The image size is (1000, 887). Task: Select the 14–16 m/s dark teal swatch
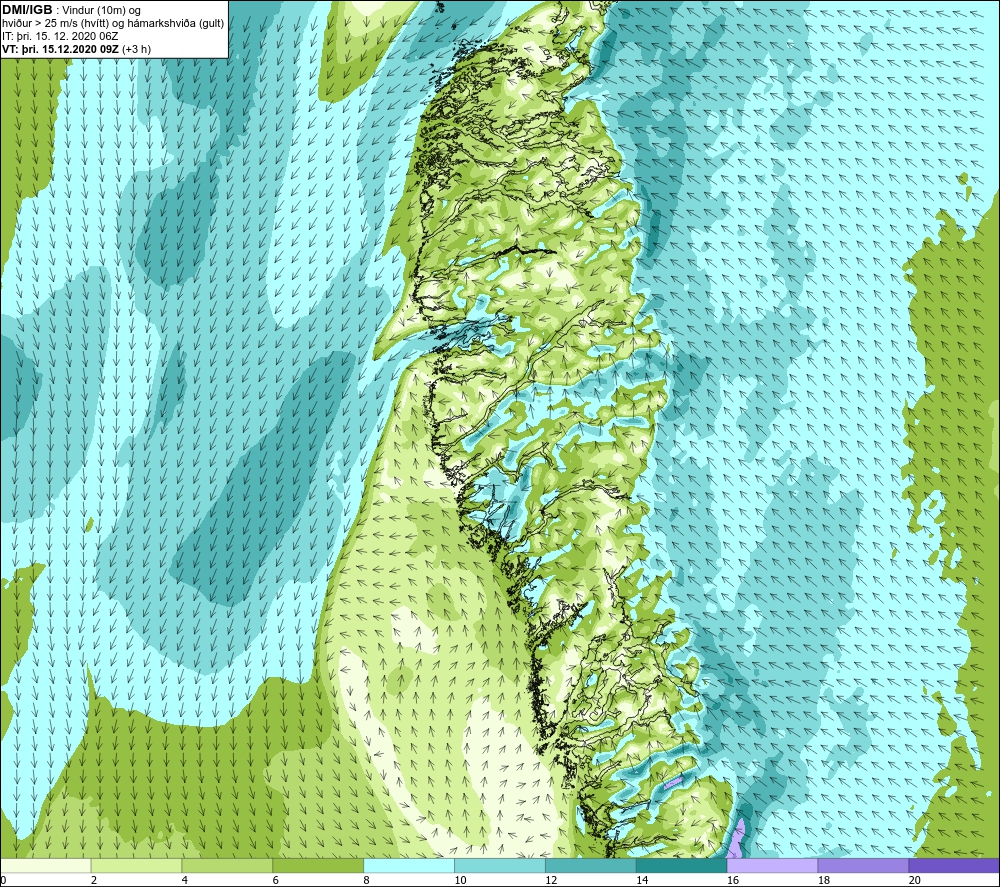(x=682, y=865)
